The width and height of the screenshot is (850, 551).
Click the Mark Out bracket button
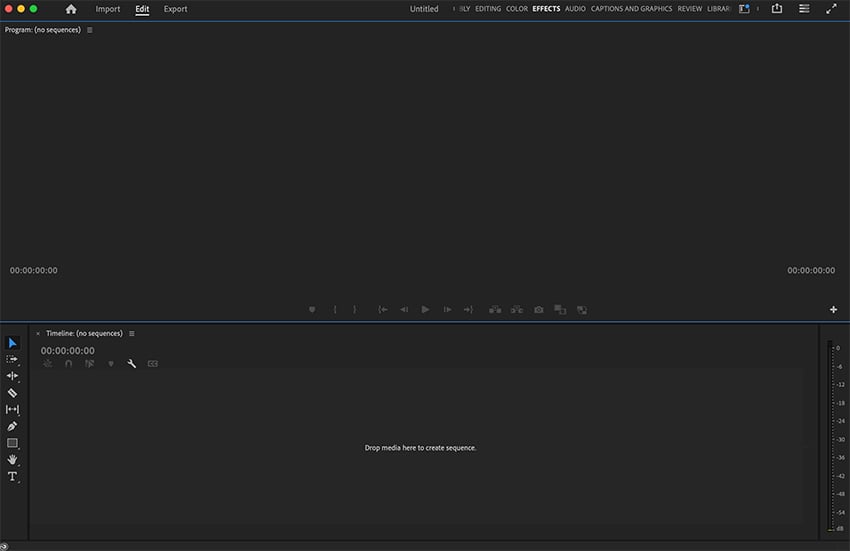click(355, 310)
